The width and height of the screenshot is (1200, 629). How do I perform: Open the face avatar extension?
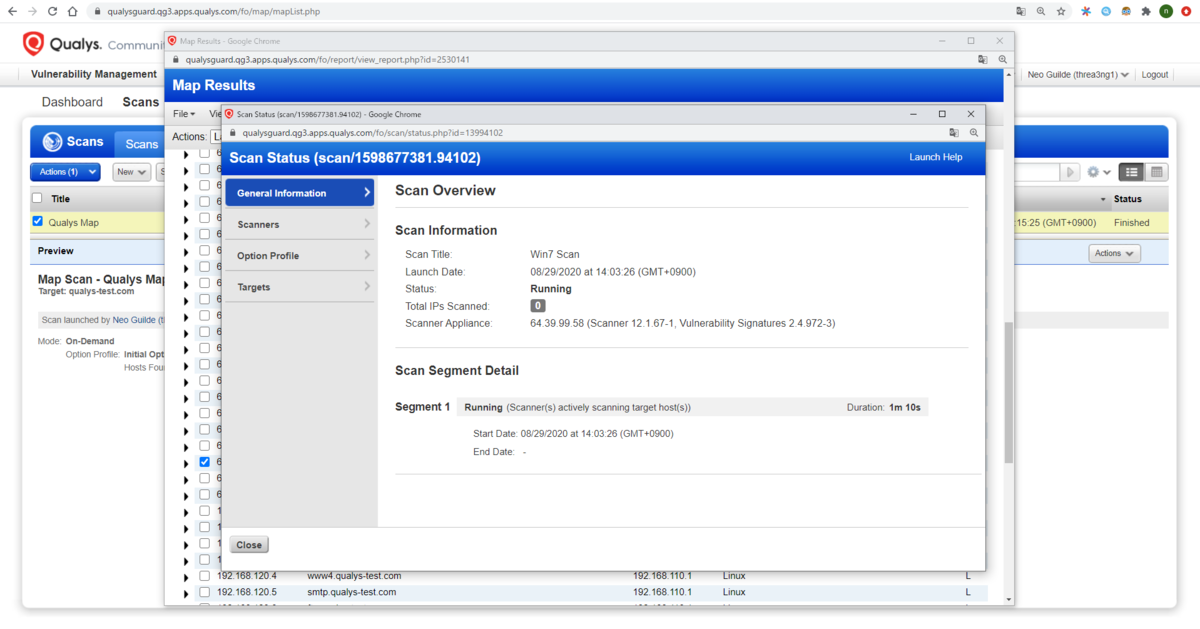(x=1126, y=12)
